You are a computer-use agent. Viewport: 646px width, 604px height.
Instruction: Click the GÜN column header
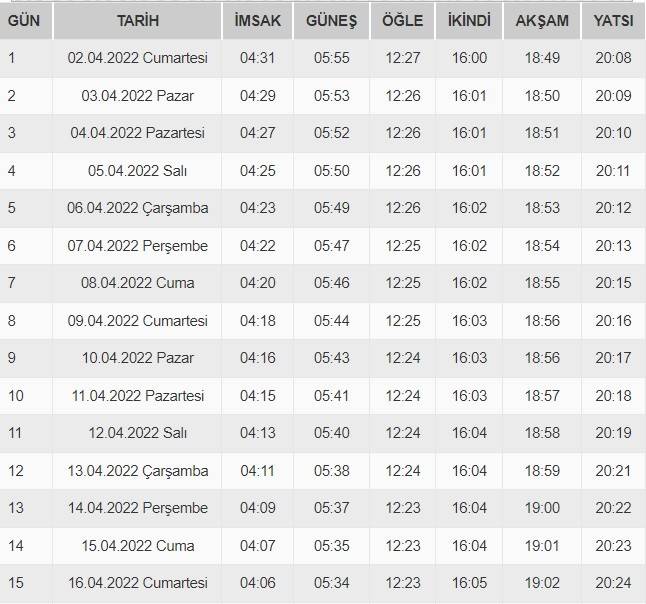point(24,20)
